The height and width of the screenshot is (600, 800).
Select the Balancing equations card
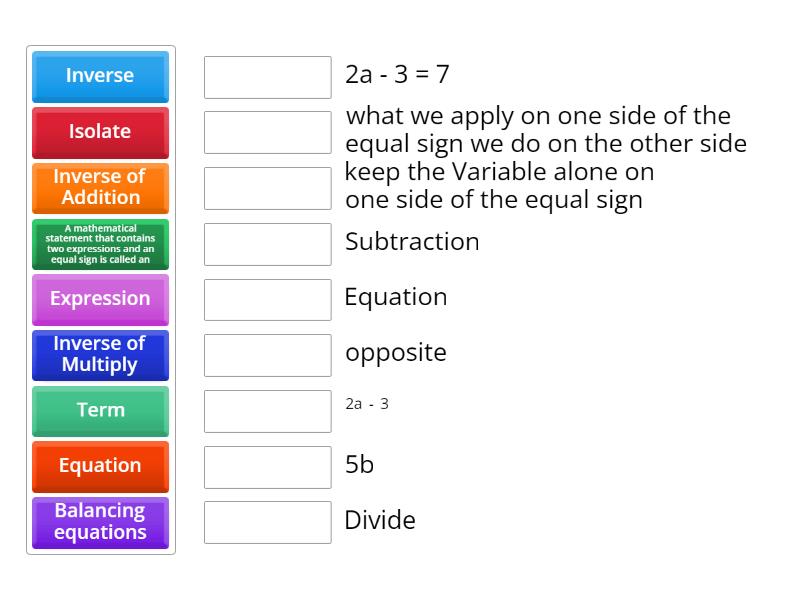click(x=100, y=522)
